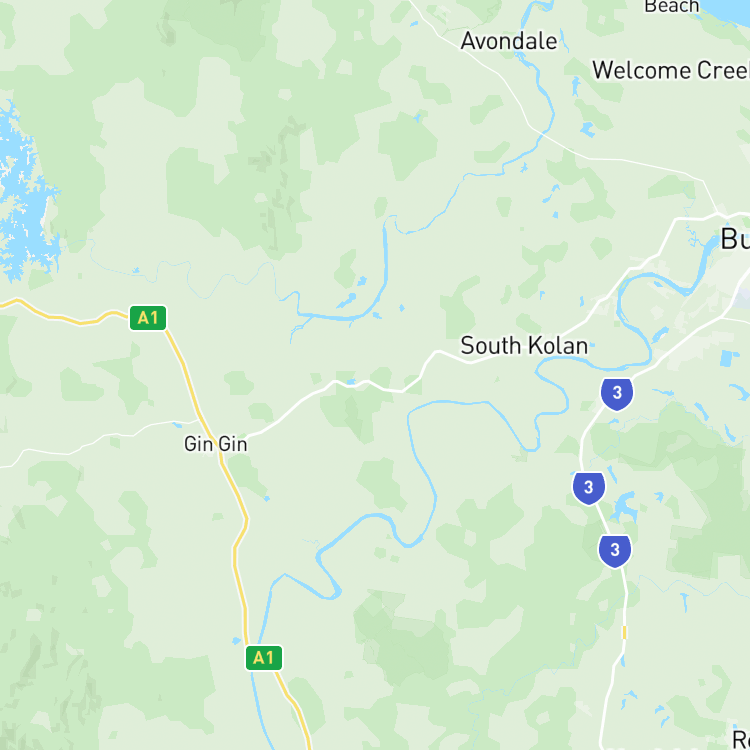Screen dimensions: 750x750
Task: Click the A1 shield south of Gin Gin
Action: [264, 658]
